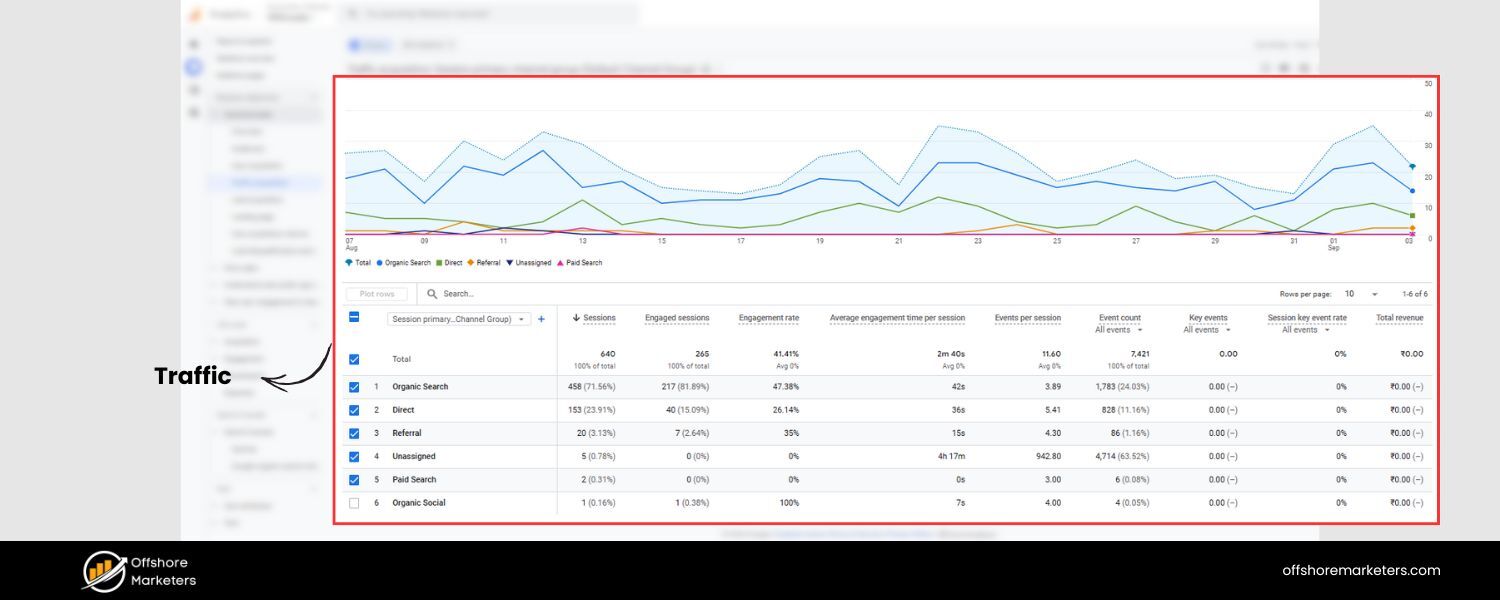Uncheck the Paid Search row checkbox

point(353,479)
